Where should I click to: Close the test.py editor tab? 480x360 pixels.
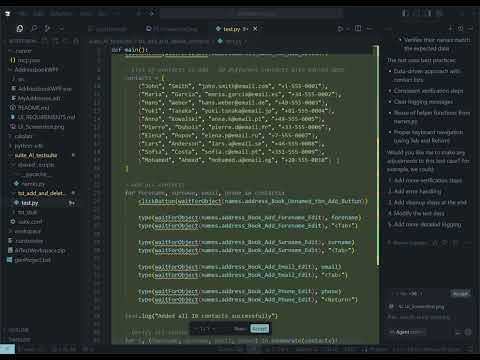click(255, 29)
